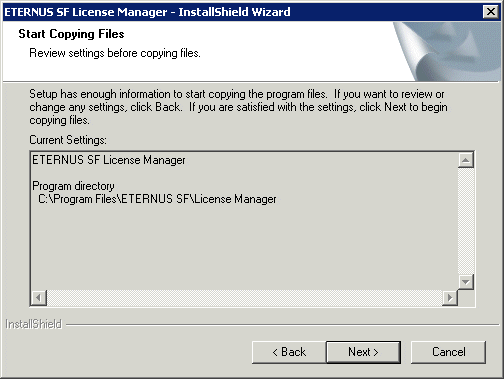Click empty area inside Current Settings box
This screenshot has height=379, width=504.
click(244, 247)
